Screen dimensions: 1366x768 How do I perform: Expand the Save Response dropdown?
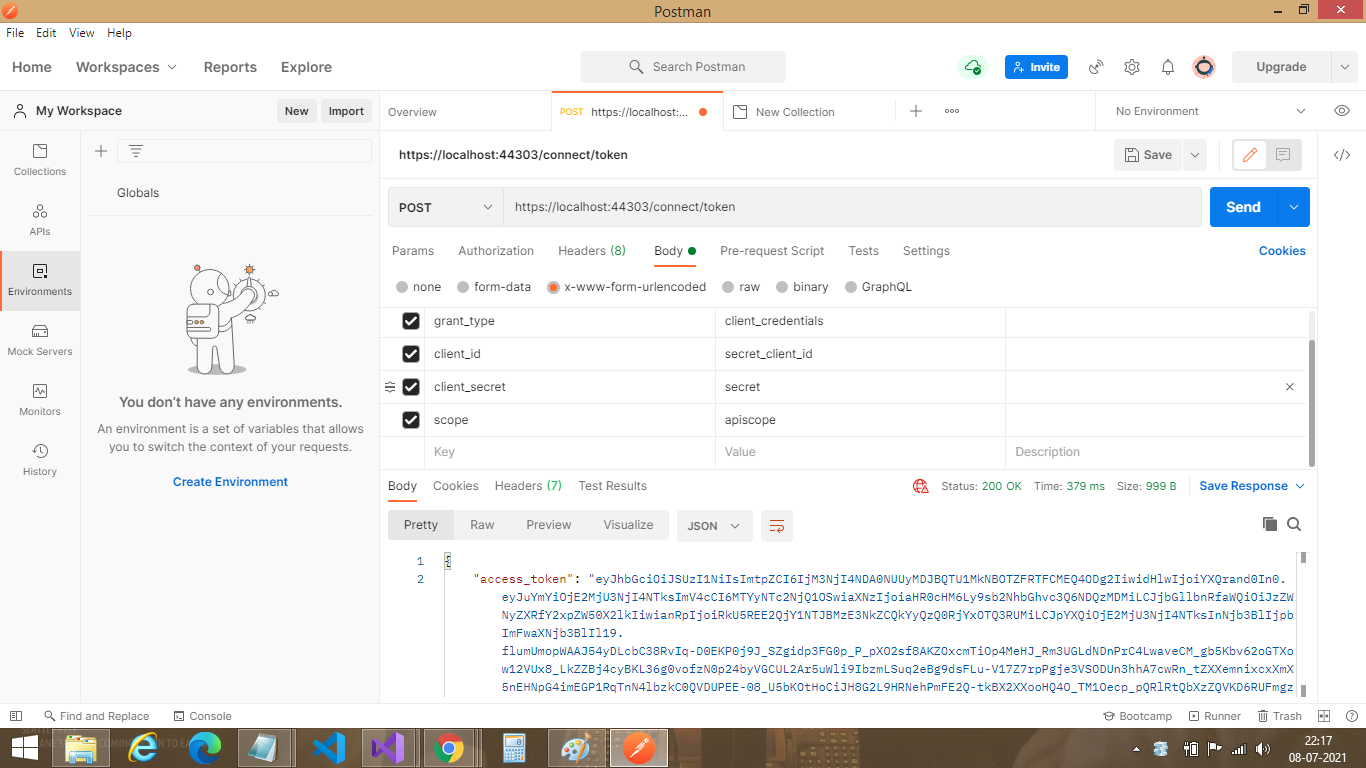coord(1252,486)
